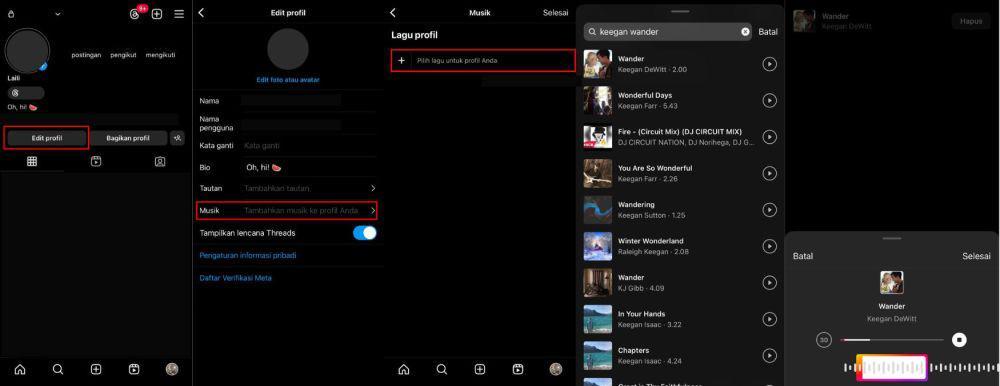1000x386 pixels.
Task: Play preview of Fire - (Circuit Mix)
Action: coord(770,137)
